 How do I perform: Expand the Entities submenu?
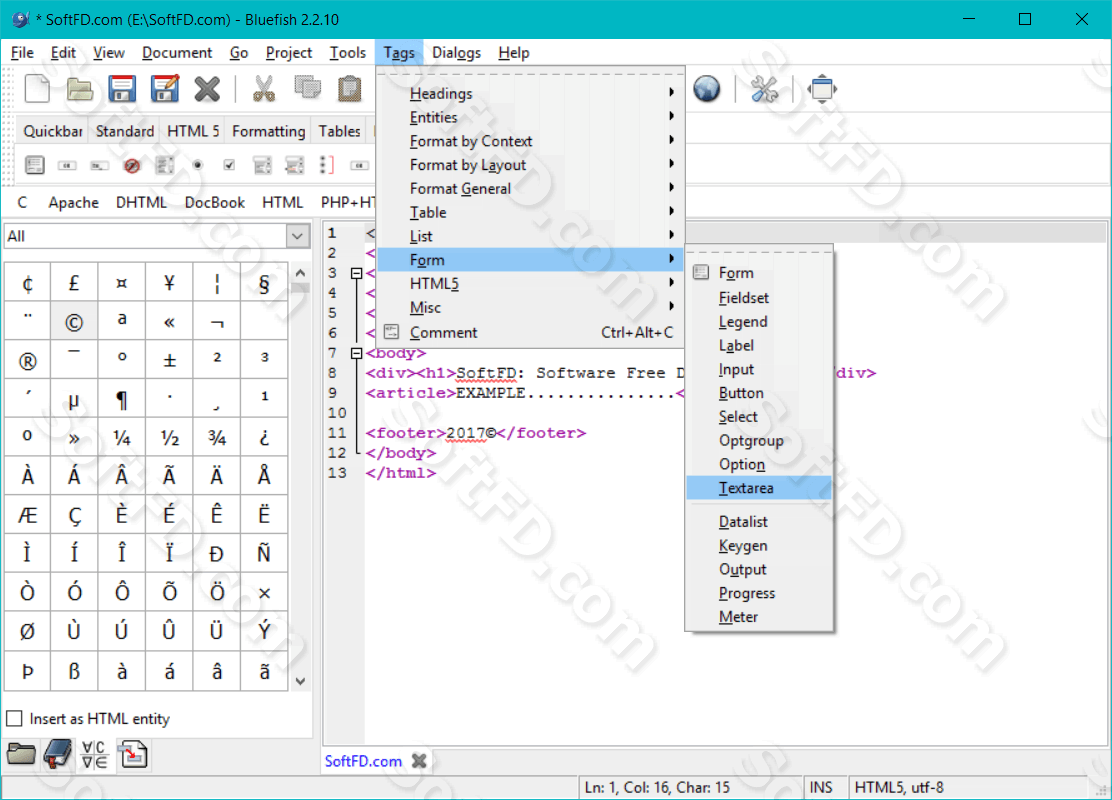coord(530,117)
